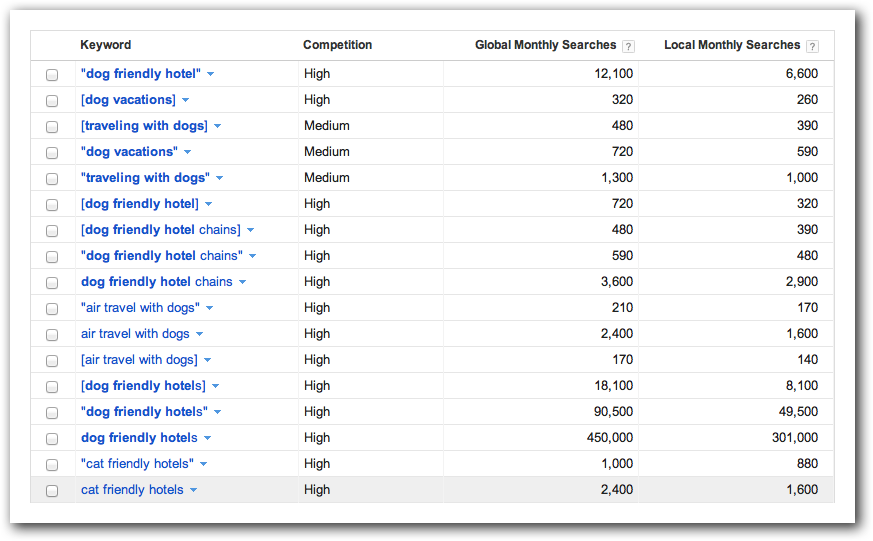The width and height of the screenshot is (873, 541).
Task: Sort by Global Monthly Searches header
Action: tap(545, 45)
